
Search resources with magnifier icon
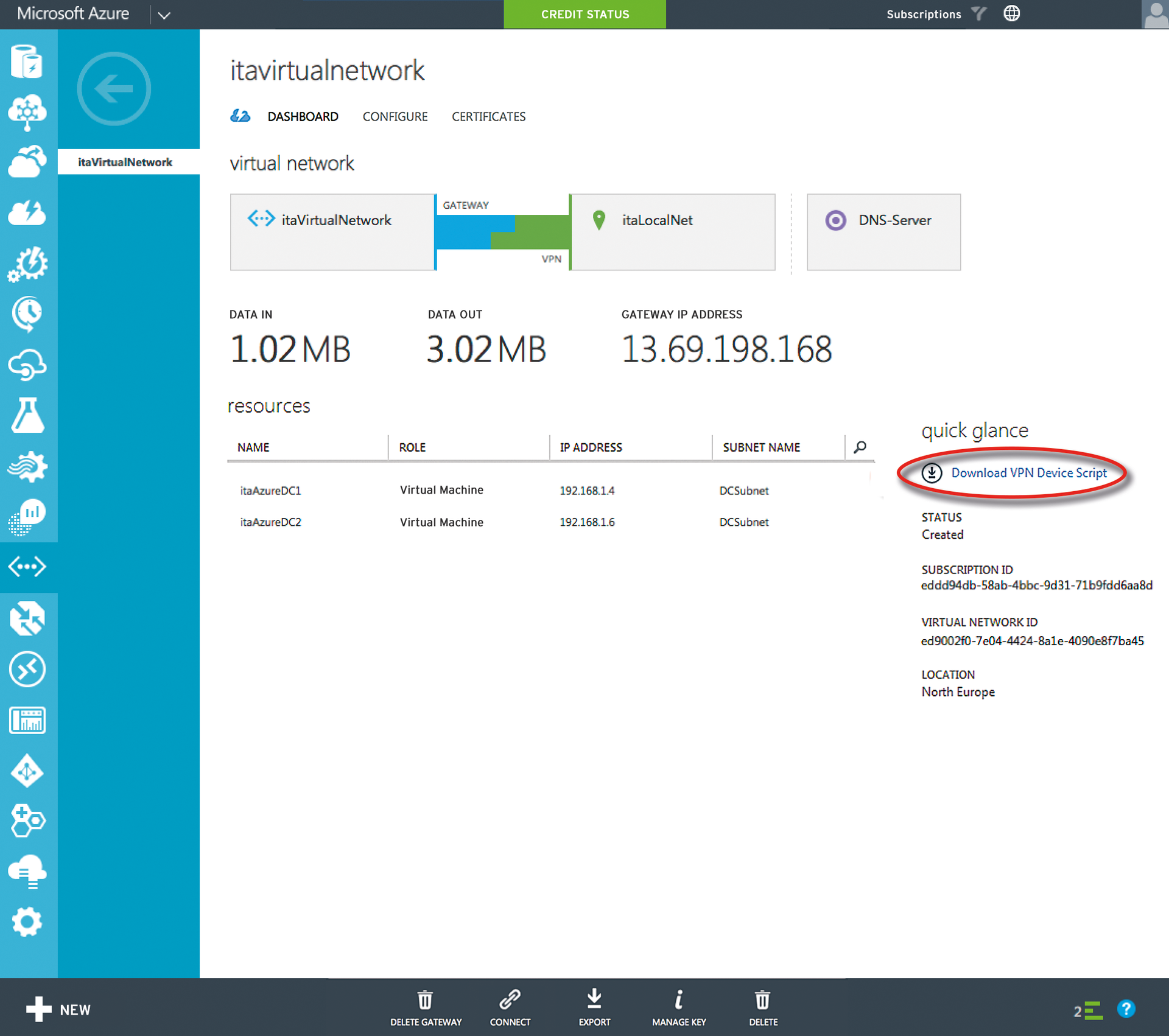tap(860, 447)
